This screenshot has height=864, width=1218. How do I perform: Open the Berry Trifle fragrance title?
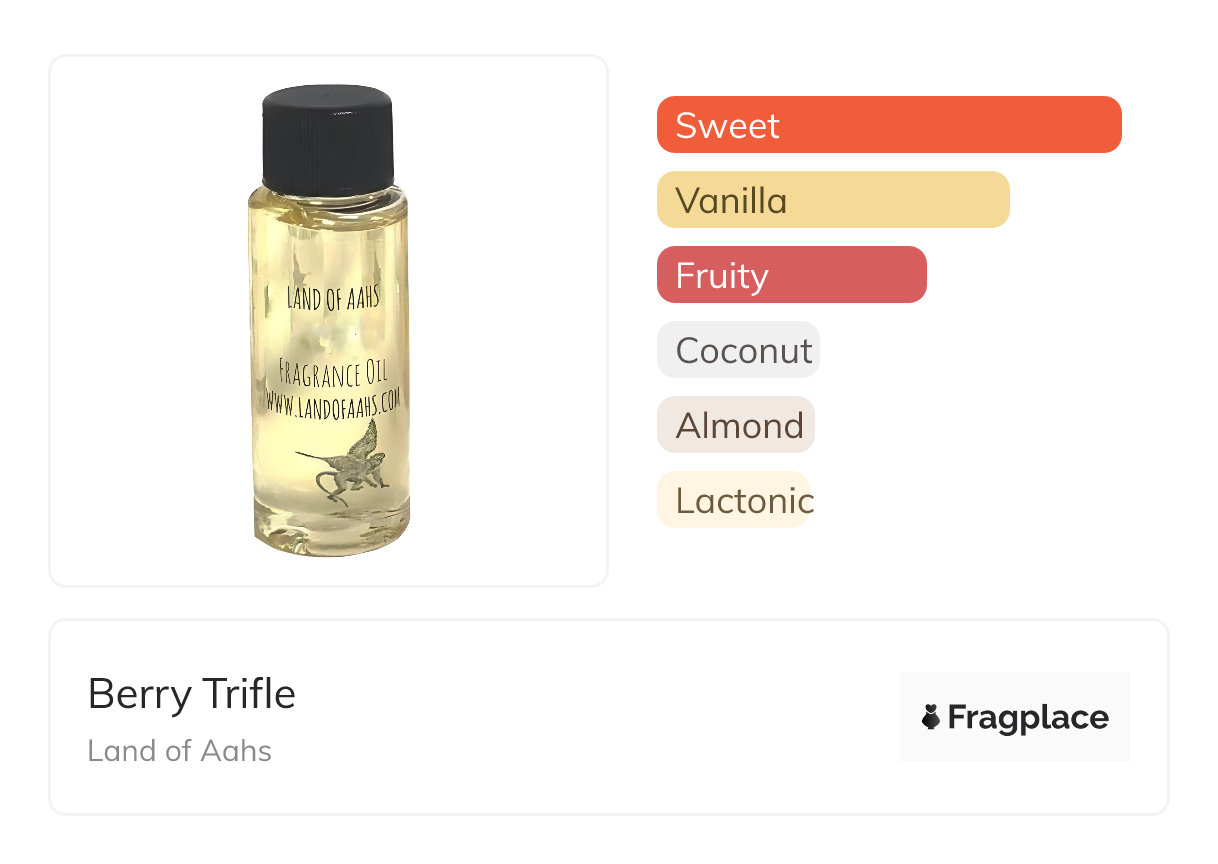[192, 694]
